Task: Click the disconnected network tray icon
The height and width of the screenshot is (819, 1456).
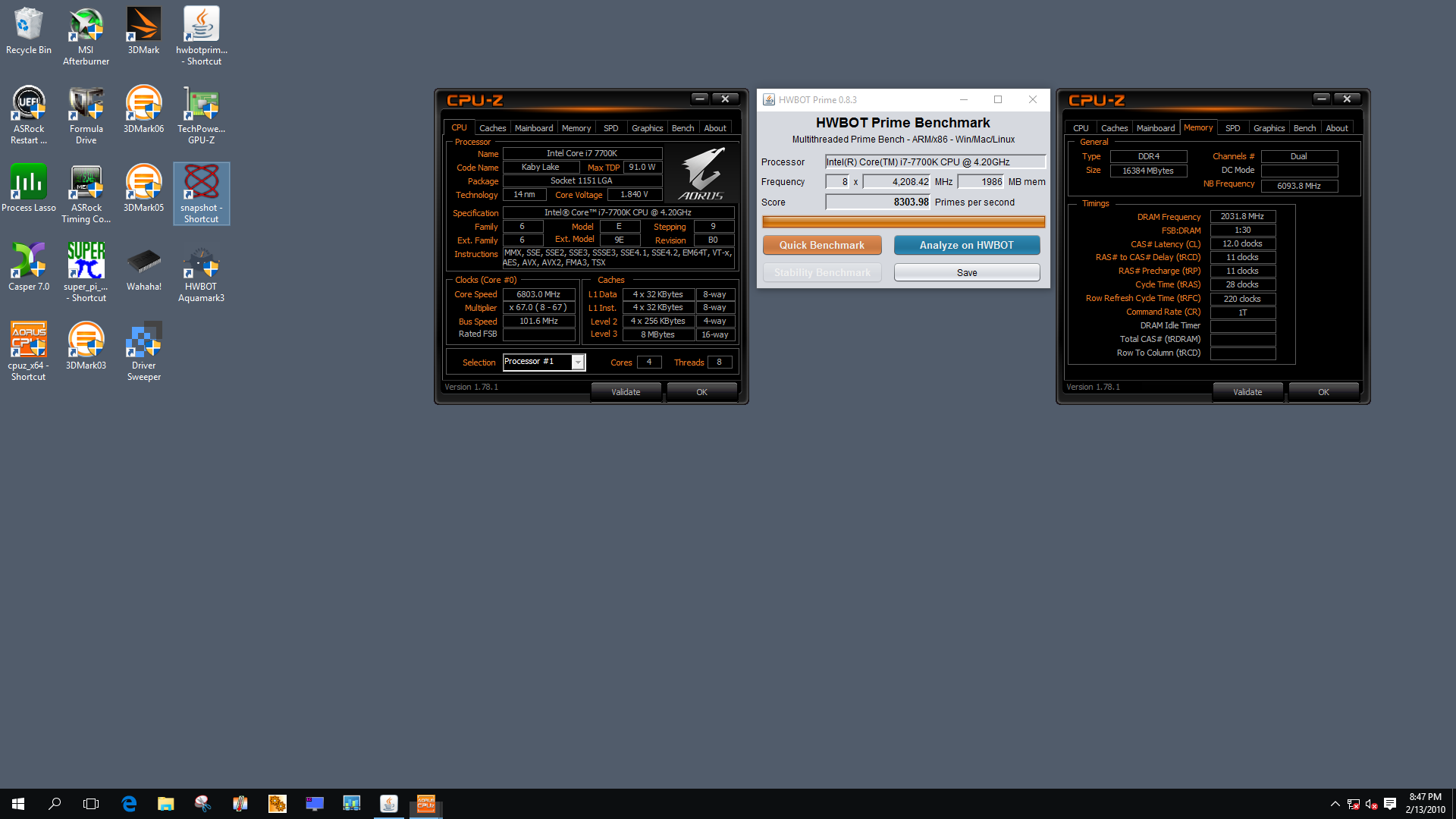Action: [x=1353, y=804]
